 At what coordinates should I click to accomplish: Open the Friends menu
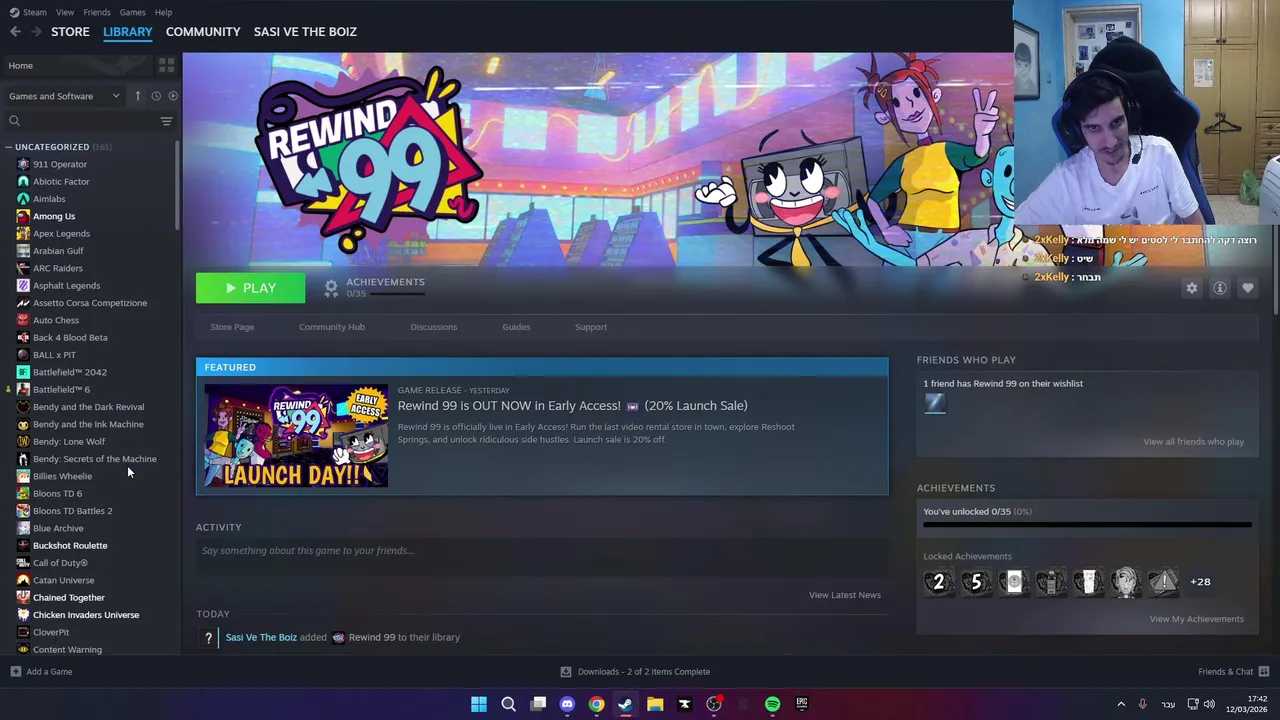97,12
